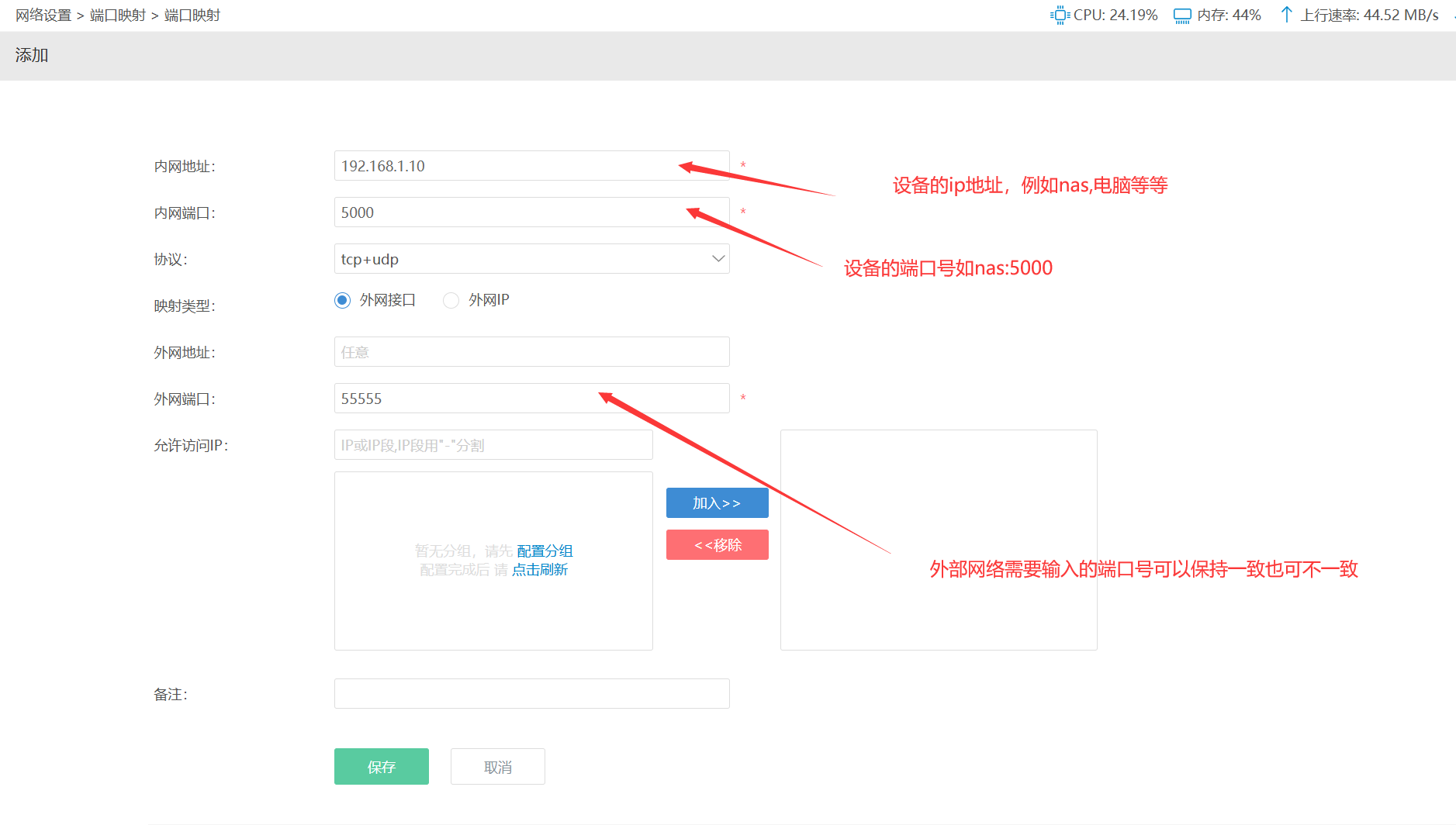Open the 配置分组 link
Screen dimensions: 1456x825
[x=543, y=551]
